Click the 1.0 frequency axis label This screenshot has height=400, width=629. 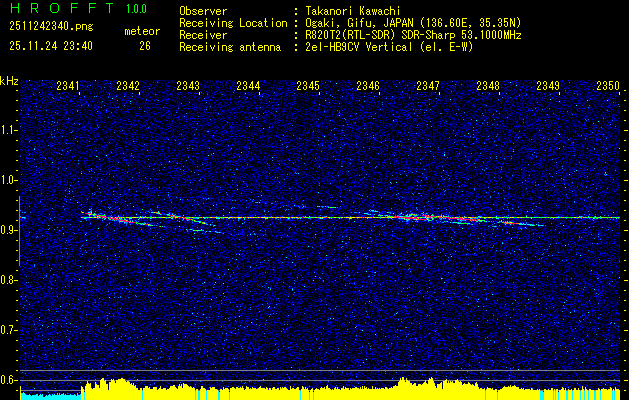click(x=10, y=180)
